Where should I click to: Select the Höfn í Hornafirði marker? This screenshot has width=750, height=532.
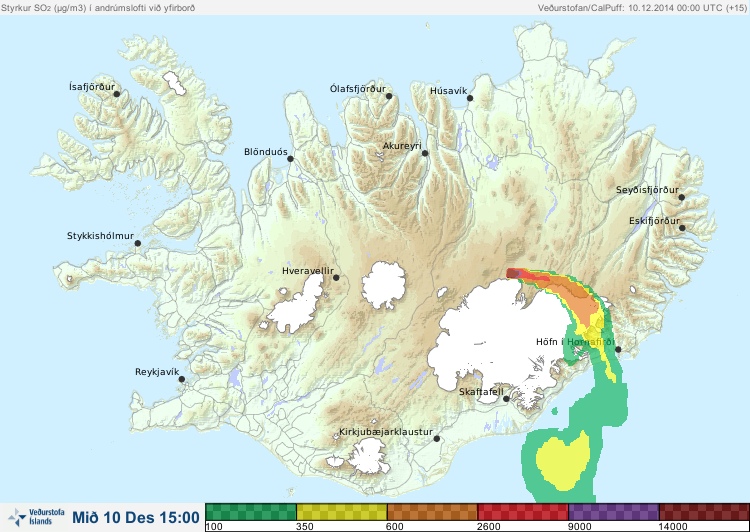coord(618,350)
